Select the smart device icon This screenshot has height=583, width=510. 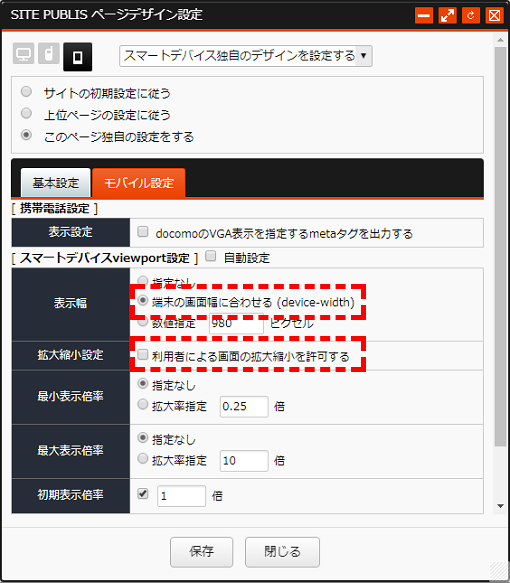(77, 57)
